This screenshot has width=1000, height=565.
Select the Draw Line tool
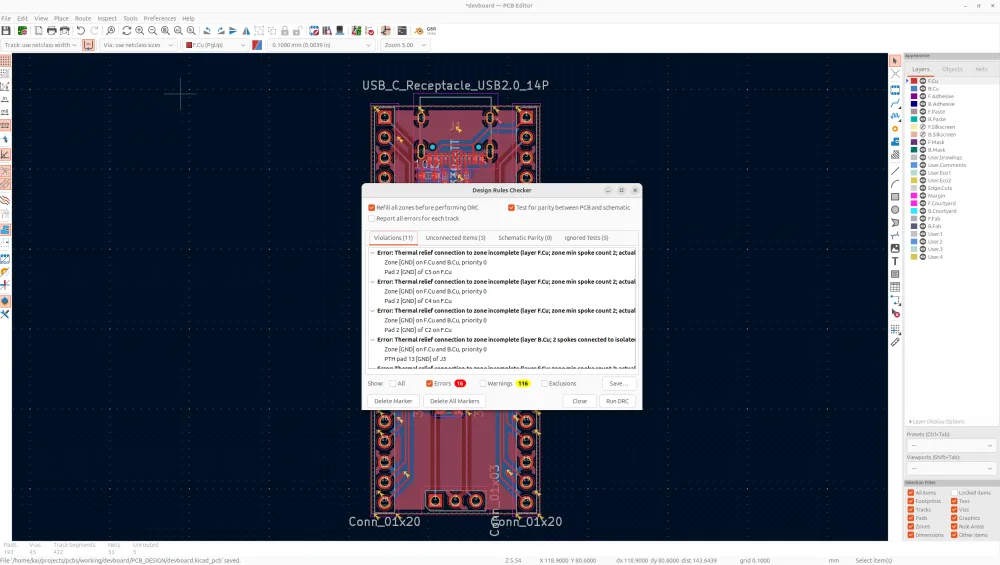pos(895,170)
